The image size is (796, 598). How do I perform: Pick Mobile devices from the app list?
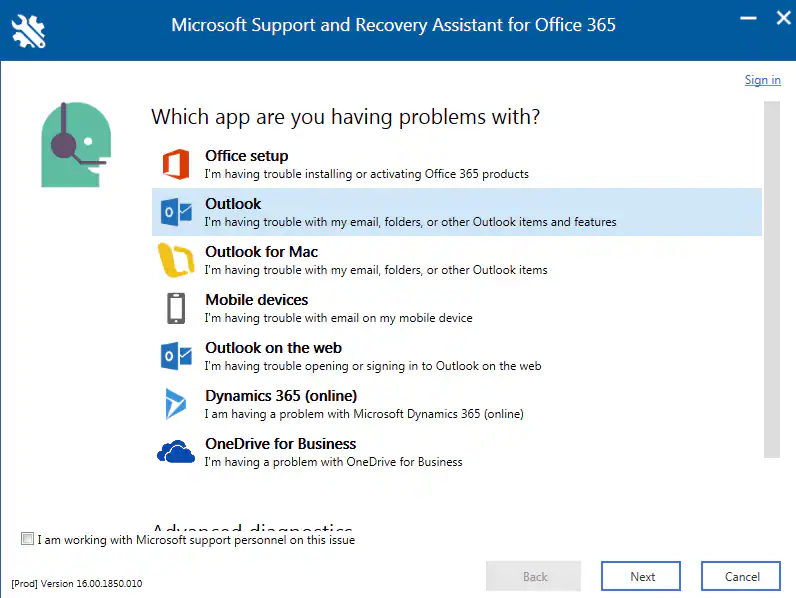pos(256,300)
